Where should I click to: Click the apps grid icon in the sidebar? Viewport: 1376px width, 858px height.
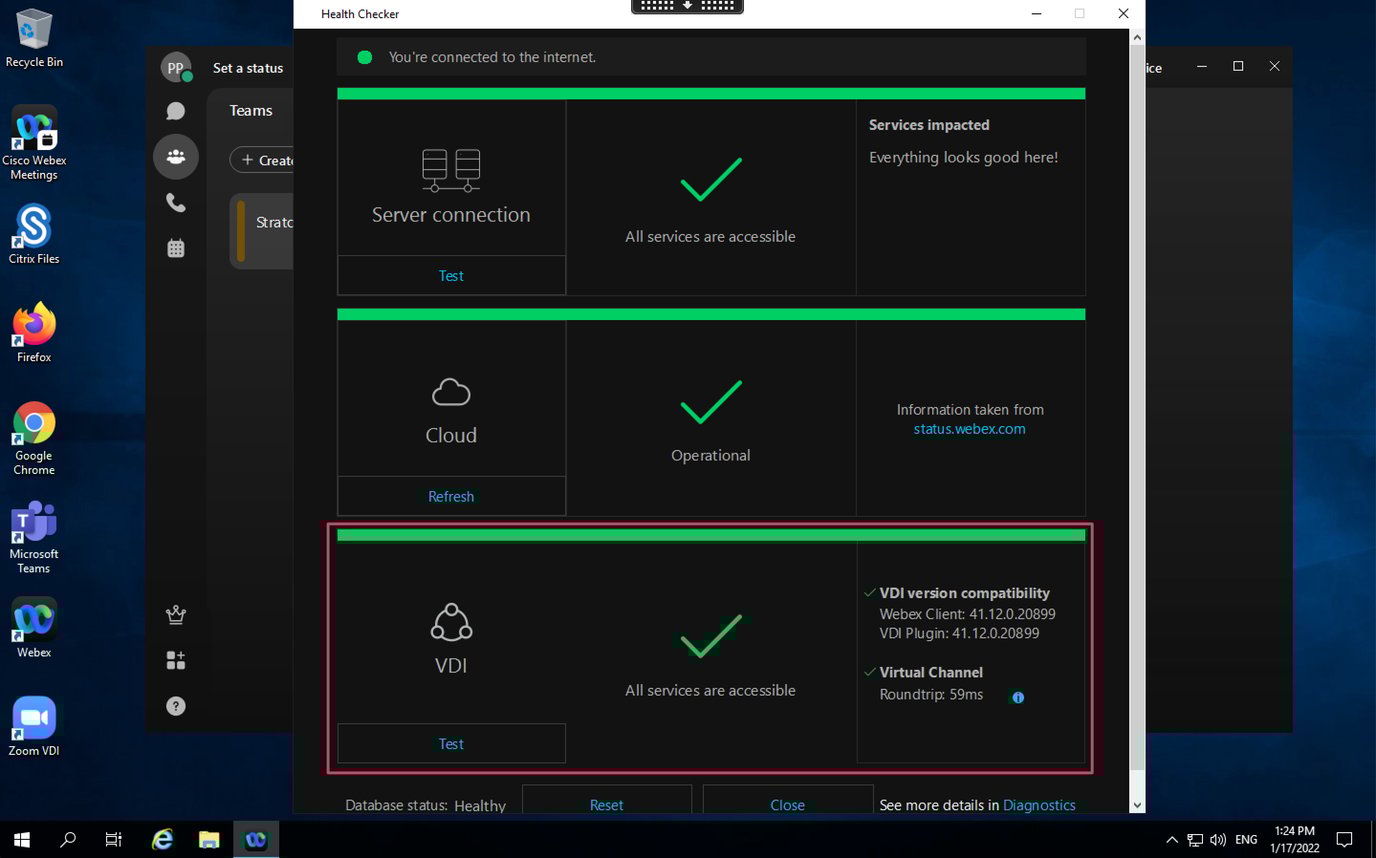tap(175, 660)
